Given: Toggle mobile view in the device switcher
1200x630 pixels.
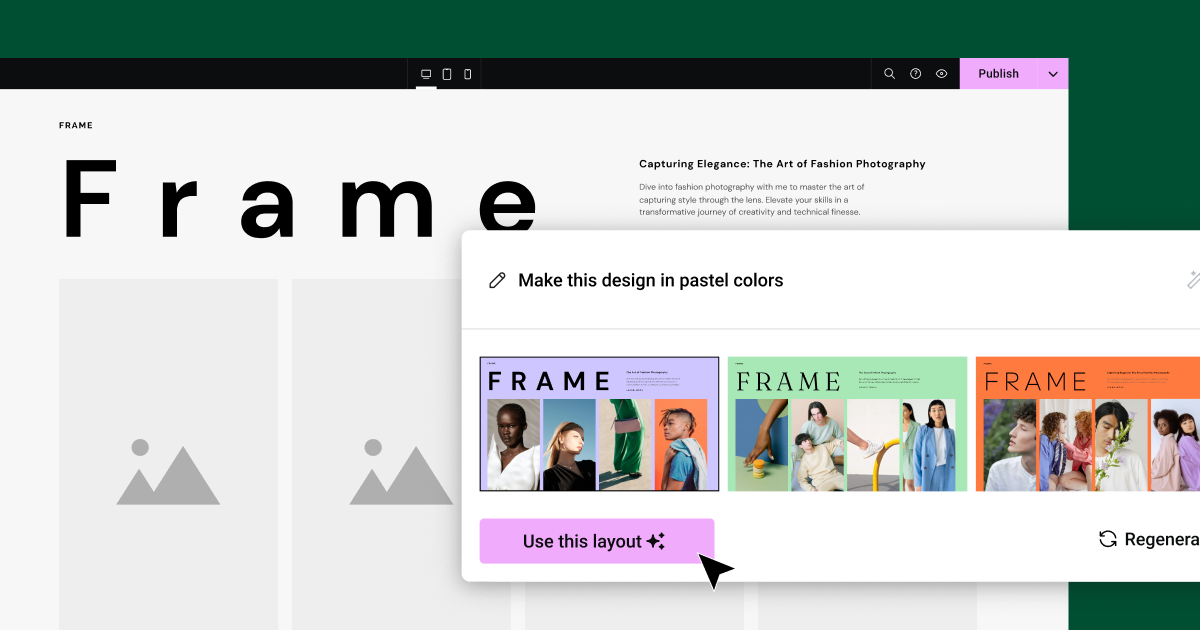Looking at the screenshot, I should pos(467,73).
